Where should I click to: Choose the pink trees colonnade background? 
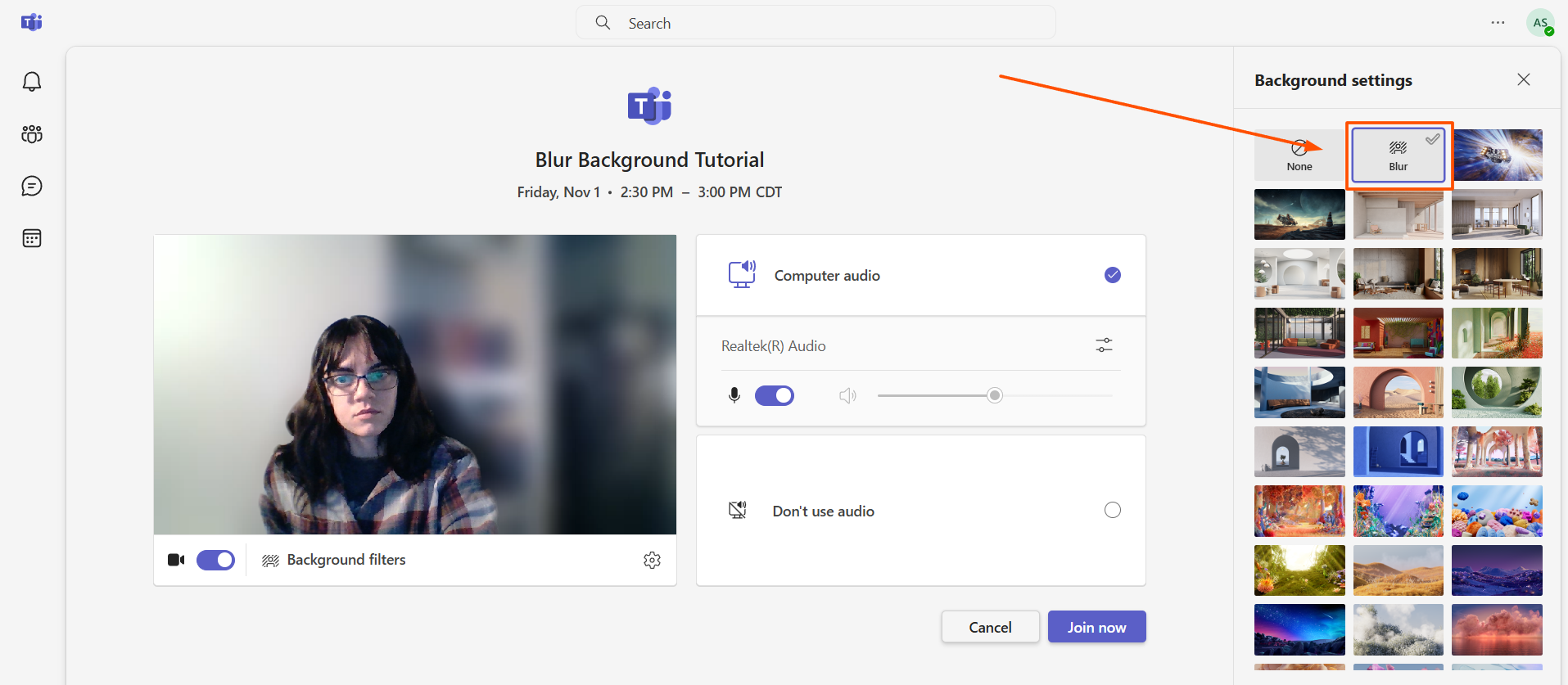(x=1497, y=452)
